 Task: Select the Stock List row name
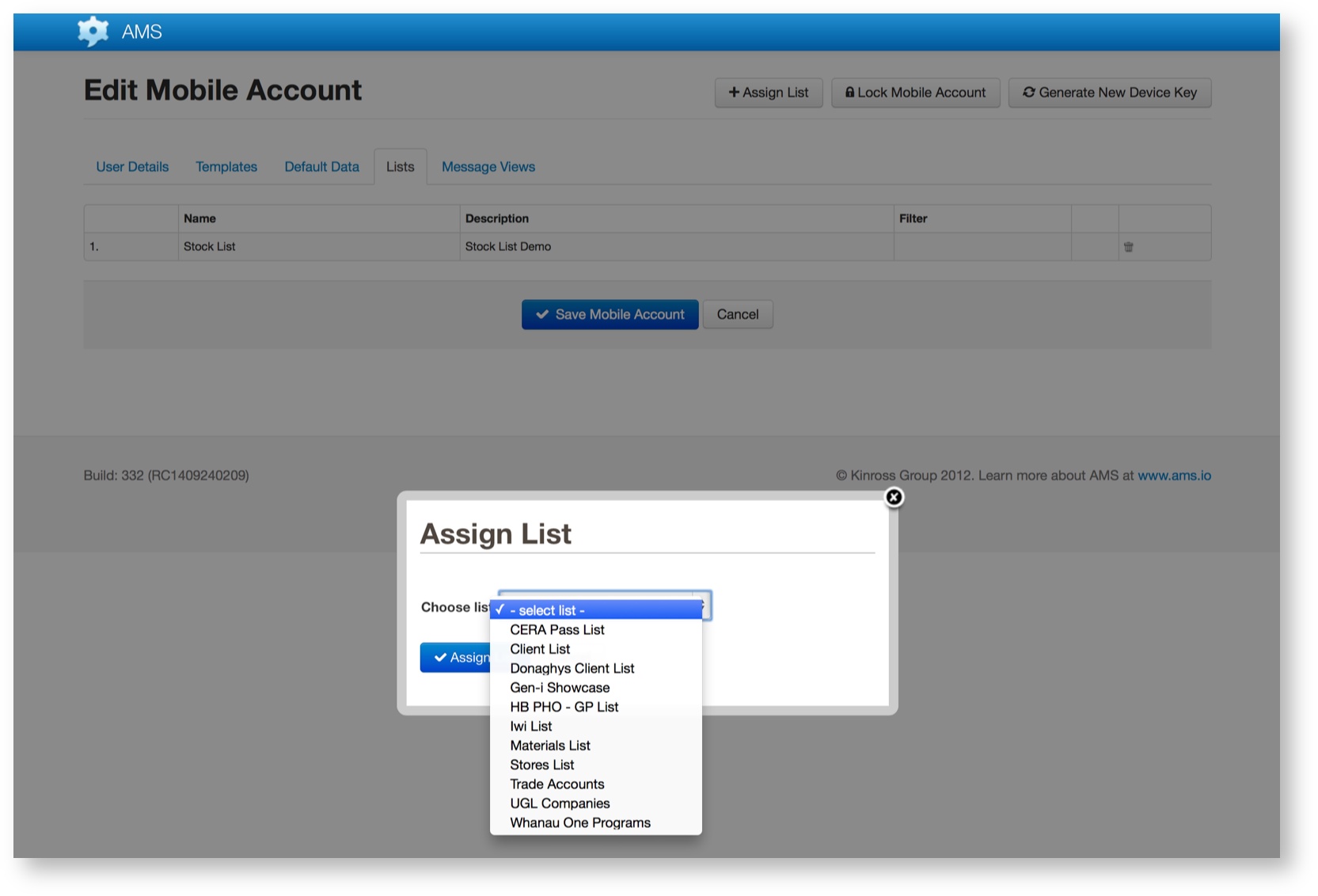[x=210, y=247]
